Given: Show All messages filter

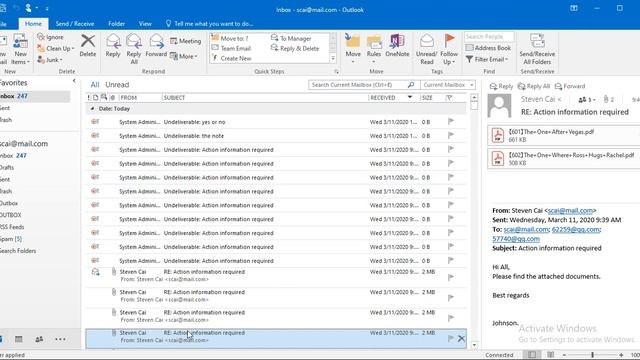Looking at the screenshot, I should [95, 84].
